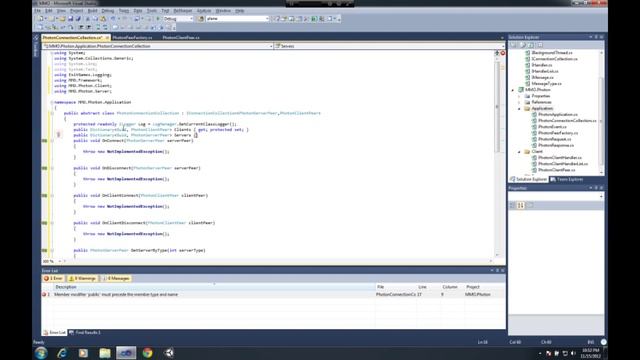Toggle the 0 Warnings filter button
Image resolution: width=640 pixels, height=360 pixels.
tap(82, 278)
